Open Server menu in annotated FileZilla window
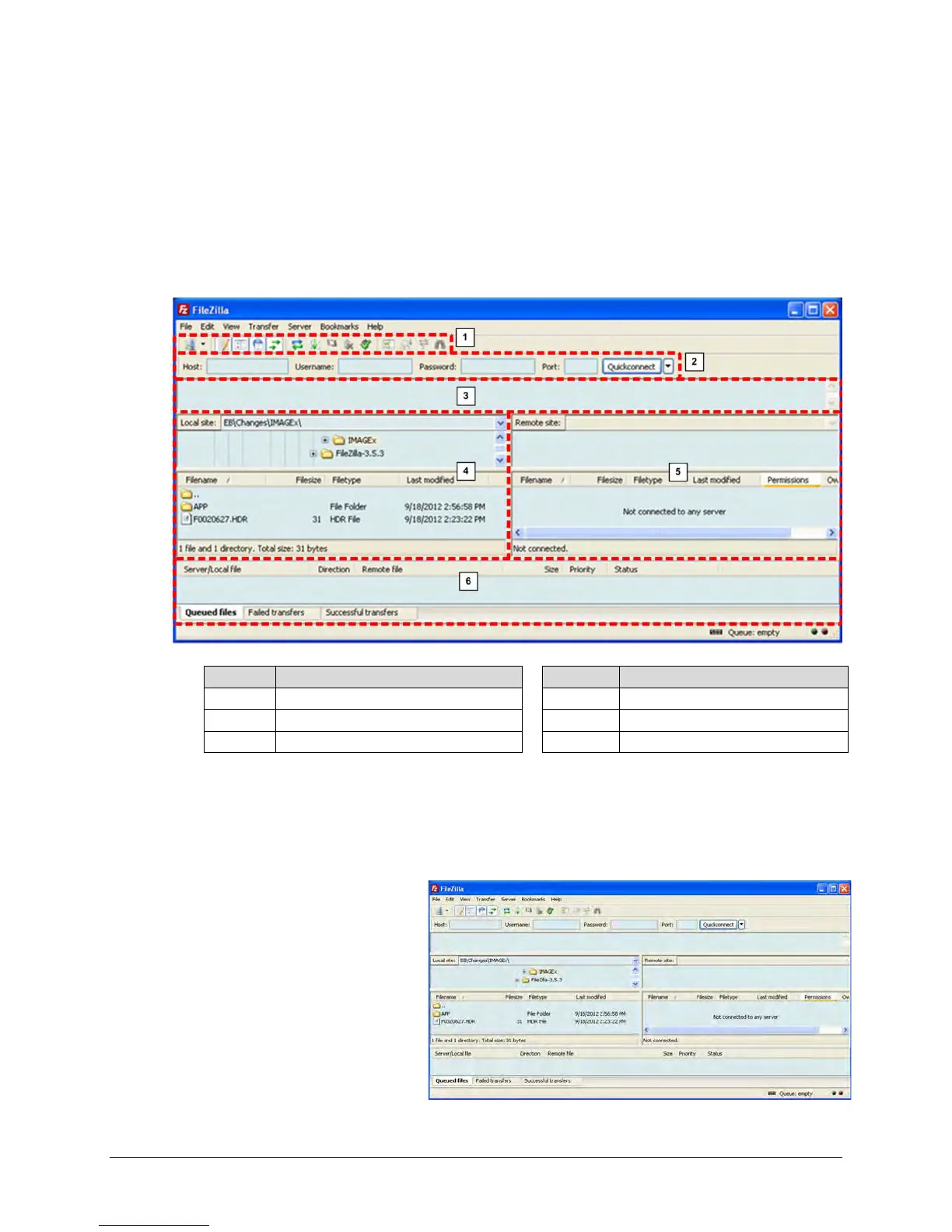Viewport: 952px width, 1232px height. (299, 327)
